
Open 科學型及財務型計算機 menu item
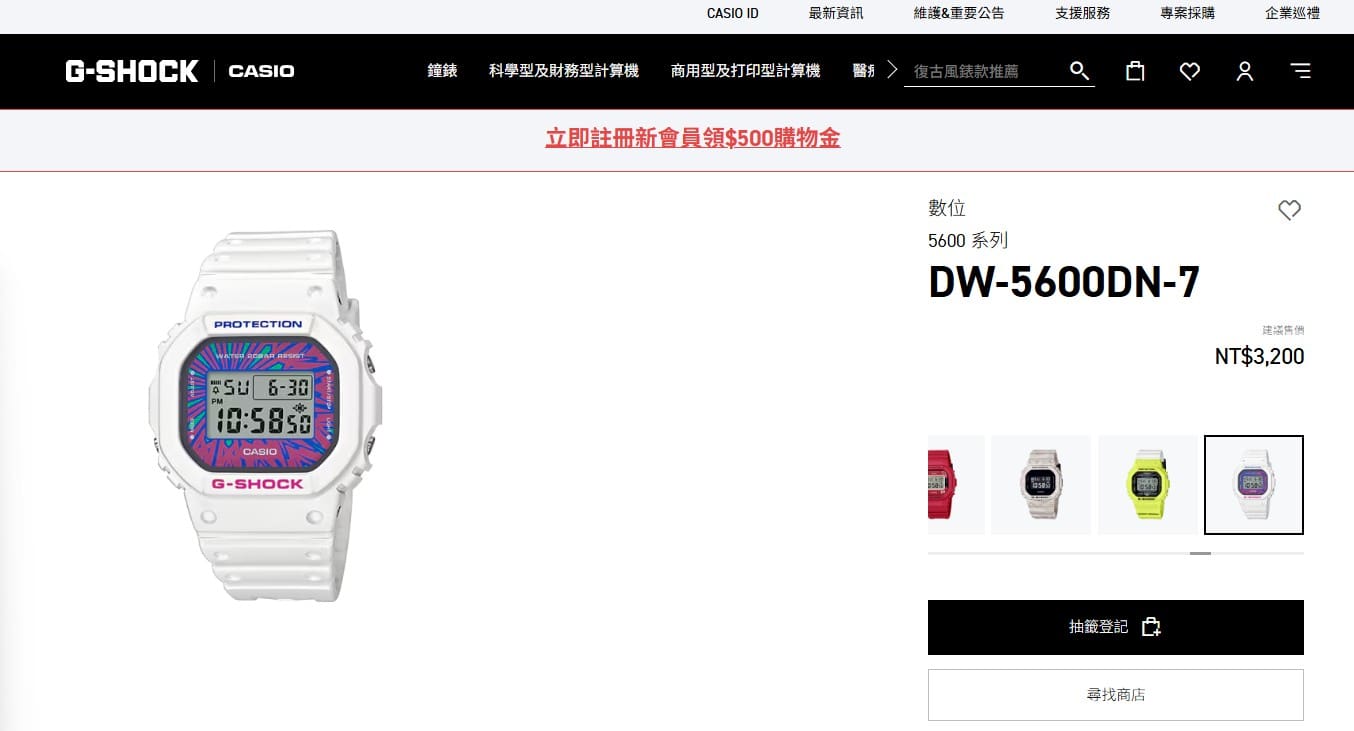click(564, 71)
